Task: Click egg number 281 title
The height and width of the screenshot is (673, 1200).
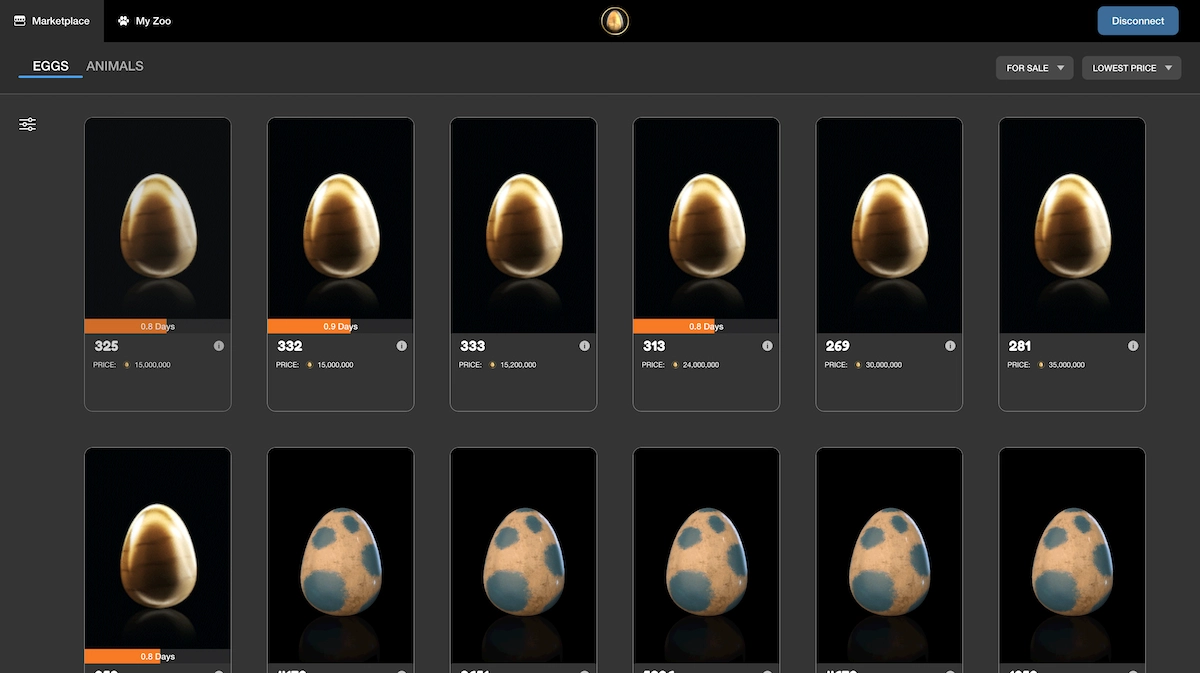Action: click(1020, 346)
